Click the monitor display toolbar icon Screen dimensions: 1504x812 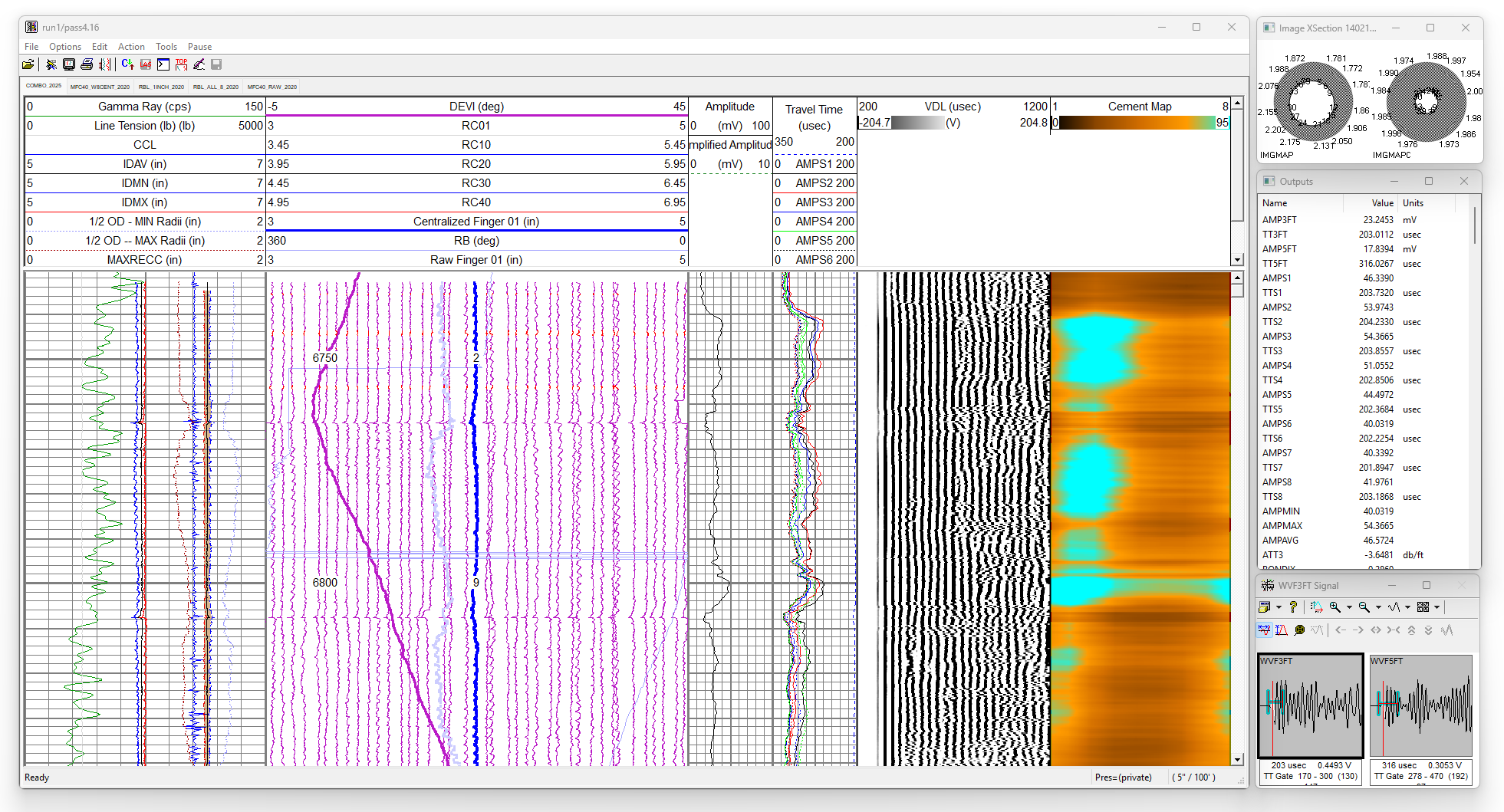[x=69, y=65]
